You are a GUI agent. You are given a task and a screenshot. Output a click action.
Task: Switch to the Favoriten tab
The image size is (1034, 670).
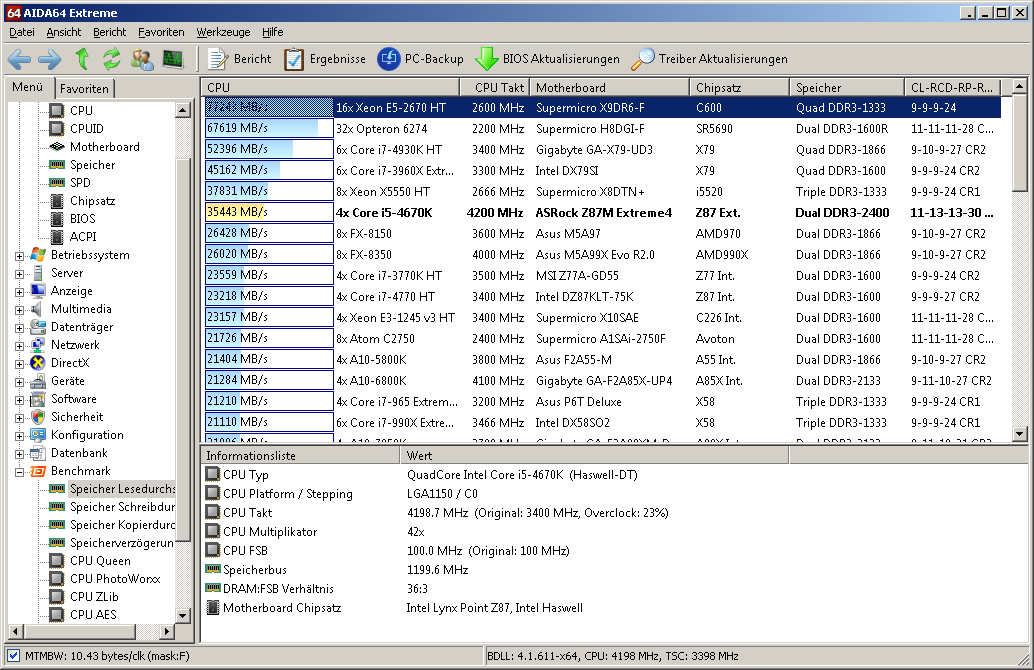[x=84, y=88]
